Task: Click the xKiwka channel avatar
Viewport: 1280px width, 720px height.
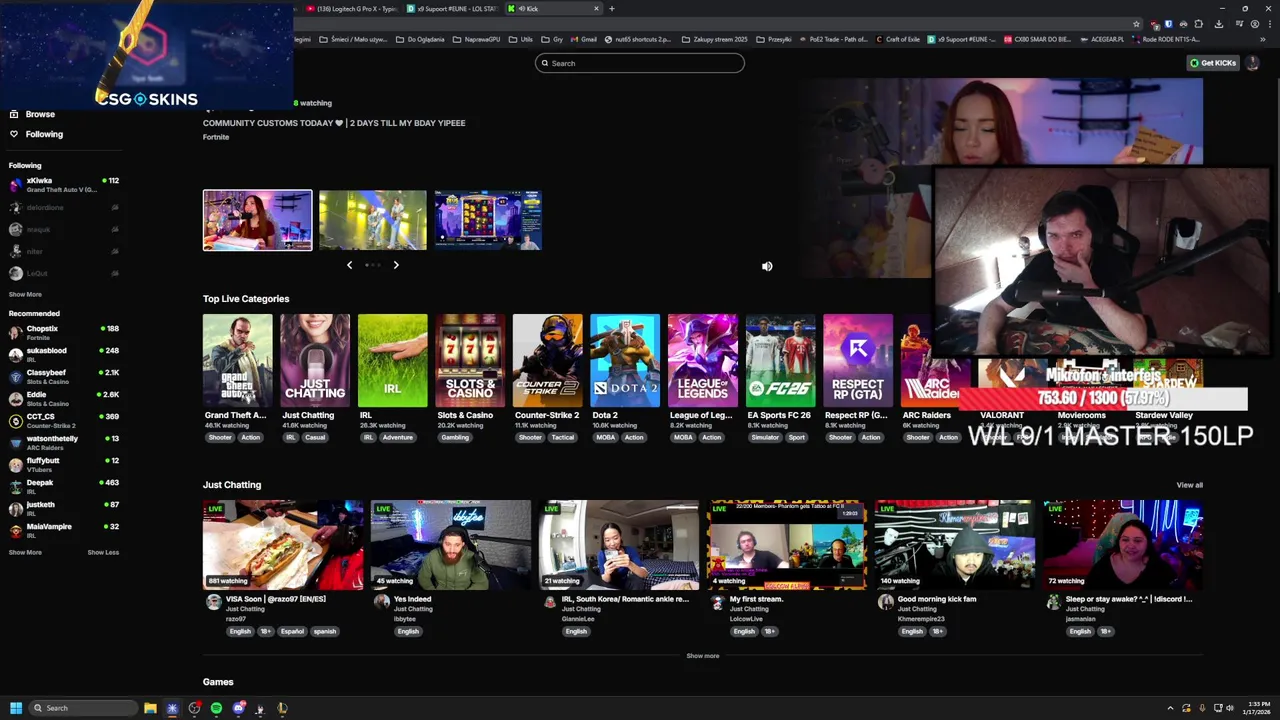Action: pos(15,185)
